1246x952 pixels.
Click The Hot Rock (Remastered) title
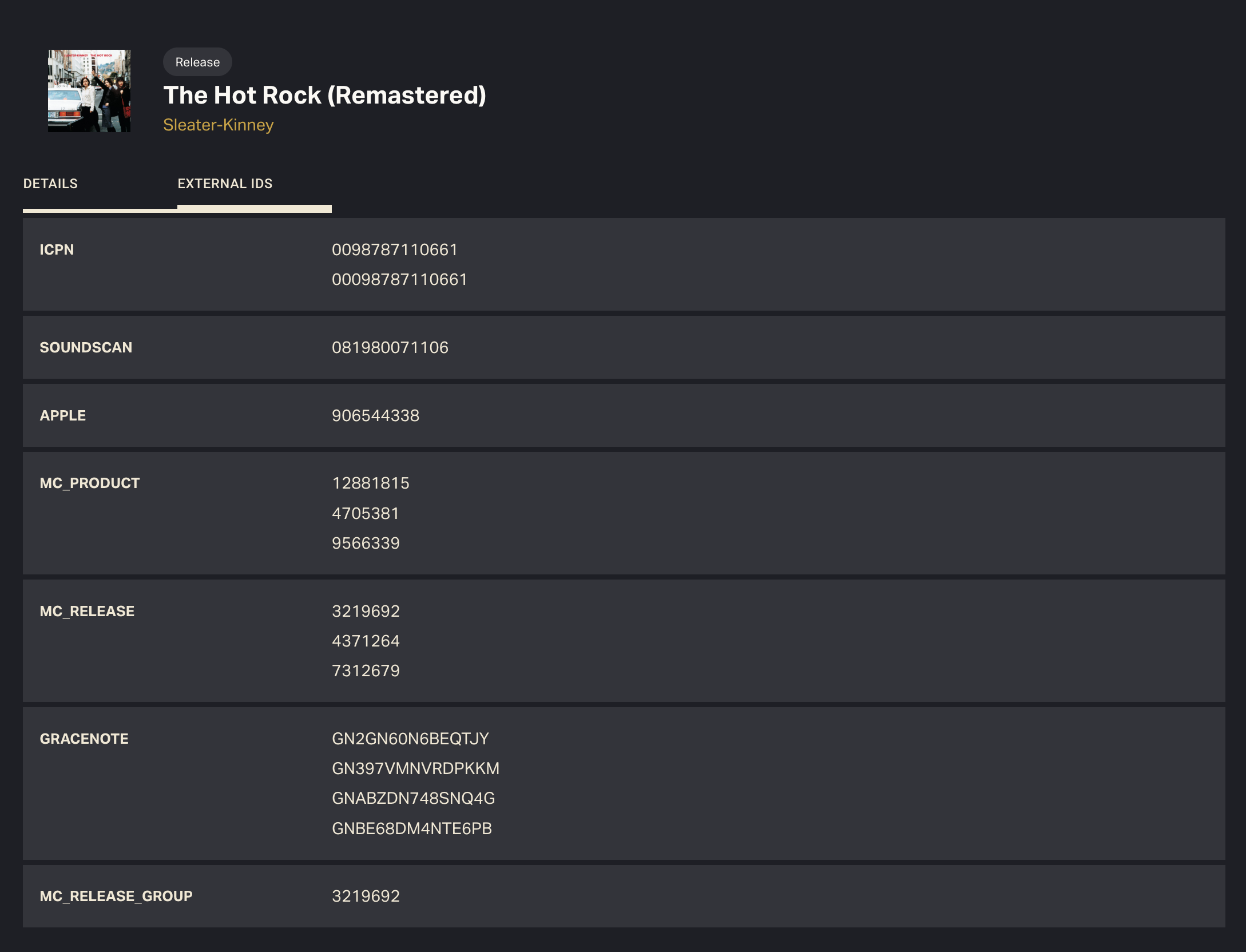click(x=325, y=95)
